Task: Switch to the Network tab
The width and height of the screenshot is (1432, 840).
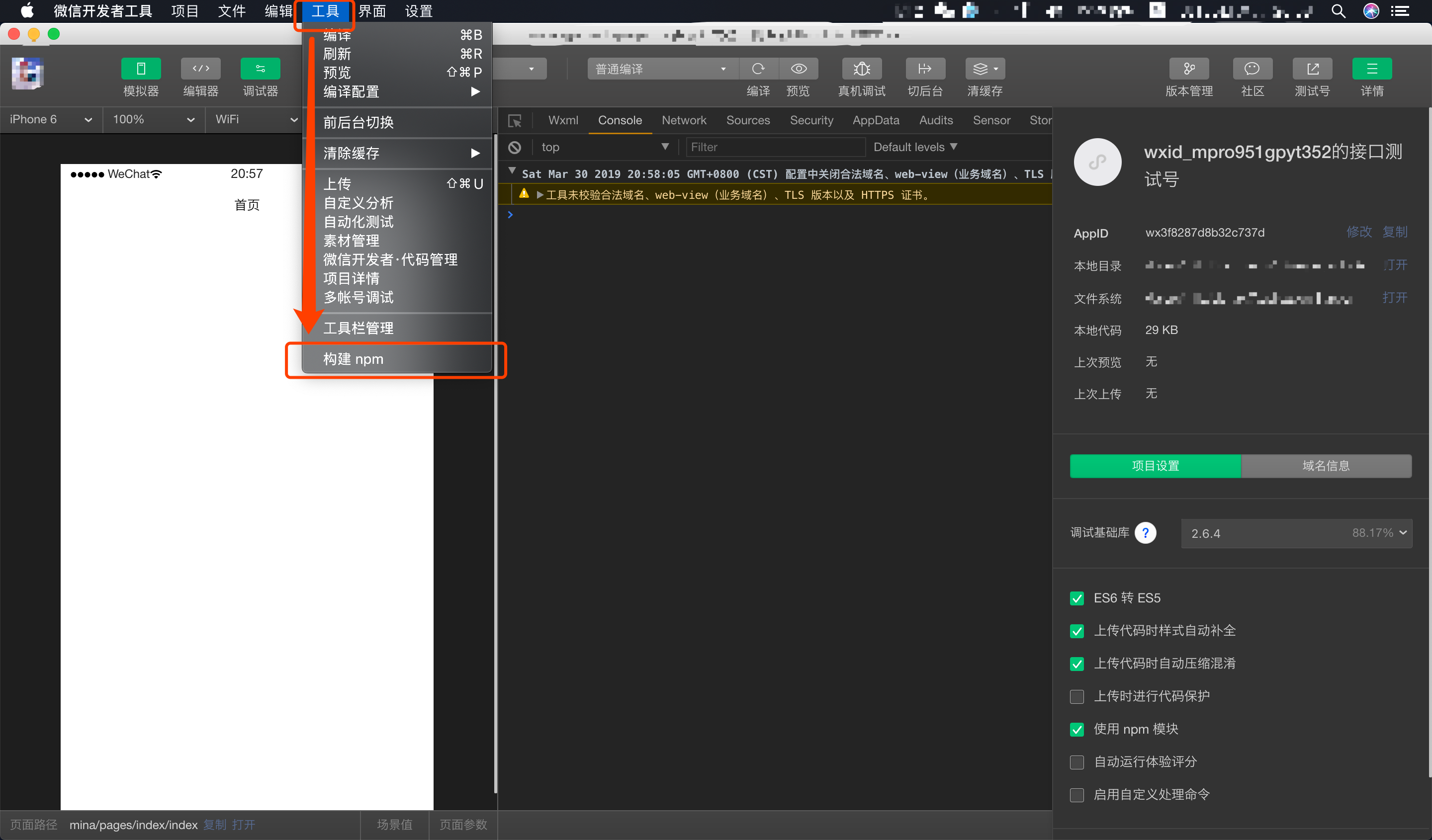Action: 684,120
